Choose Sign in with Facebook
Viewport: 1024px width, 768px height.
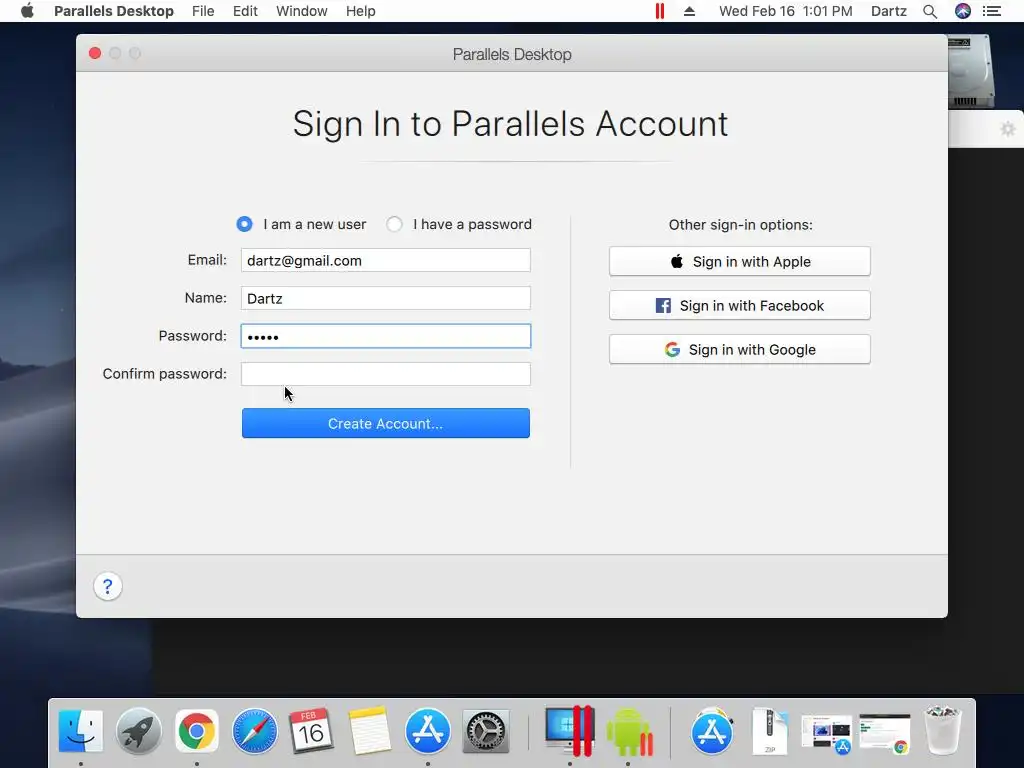coord(739,306)
